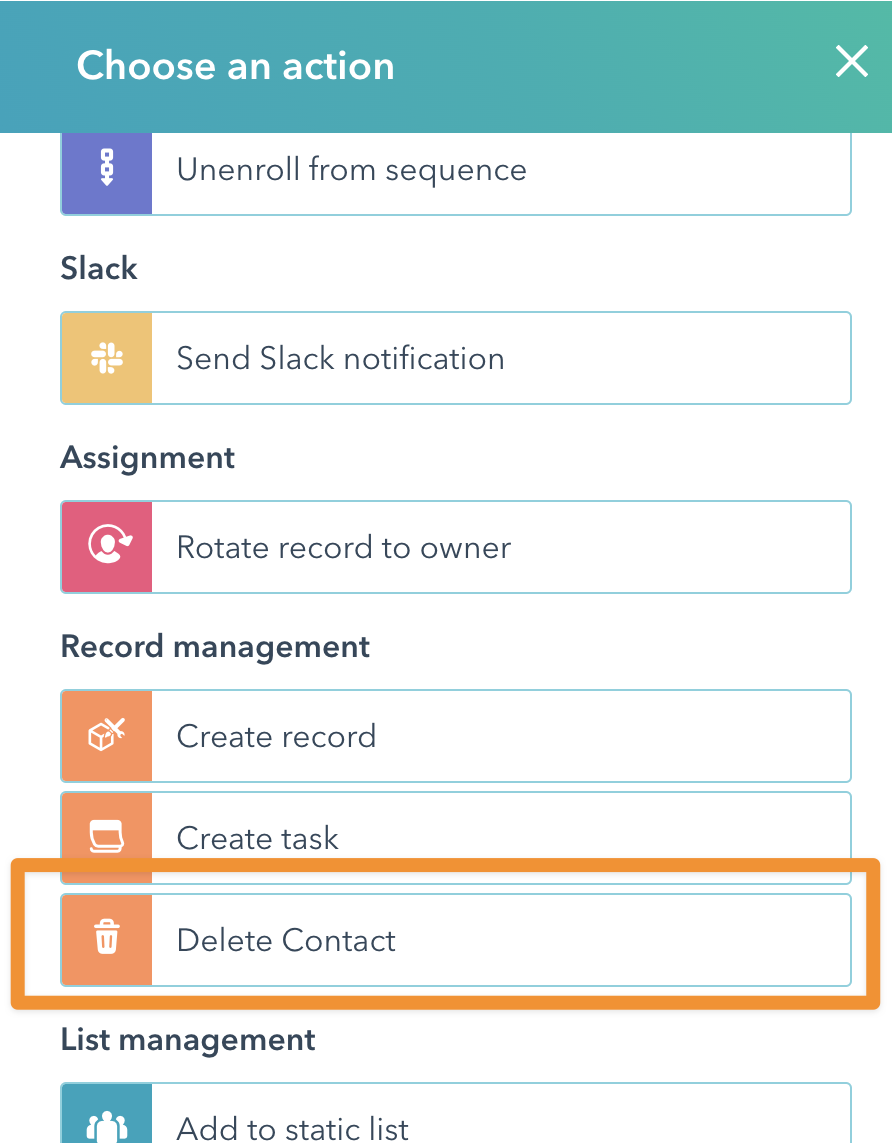Click the Assignment section heading
This screenshot has width=892, height=1143.
[148, 457]
